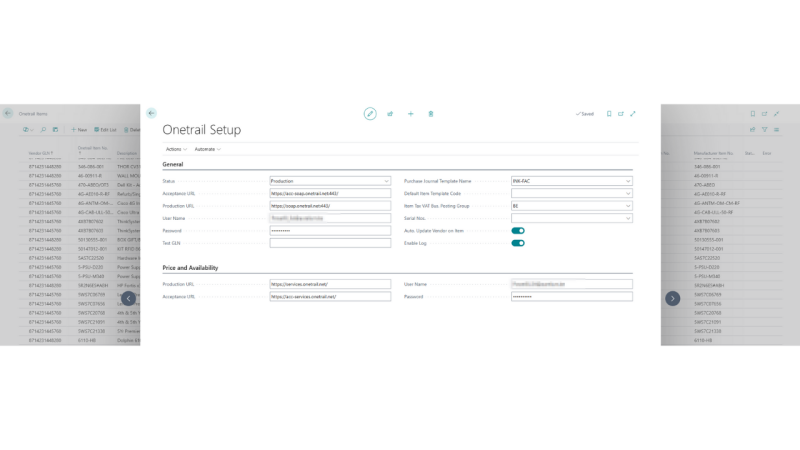Collapse the Price and Availability section header
The height and width of the screenshot is (450, 800).
(x=190, y=267)
